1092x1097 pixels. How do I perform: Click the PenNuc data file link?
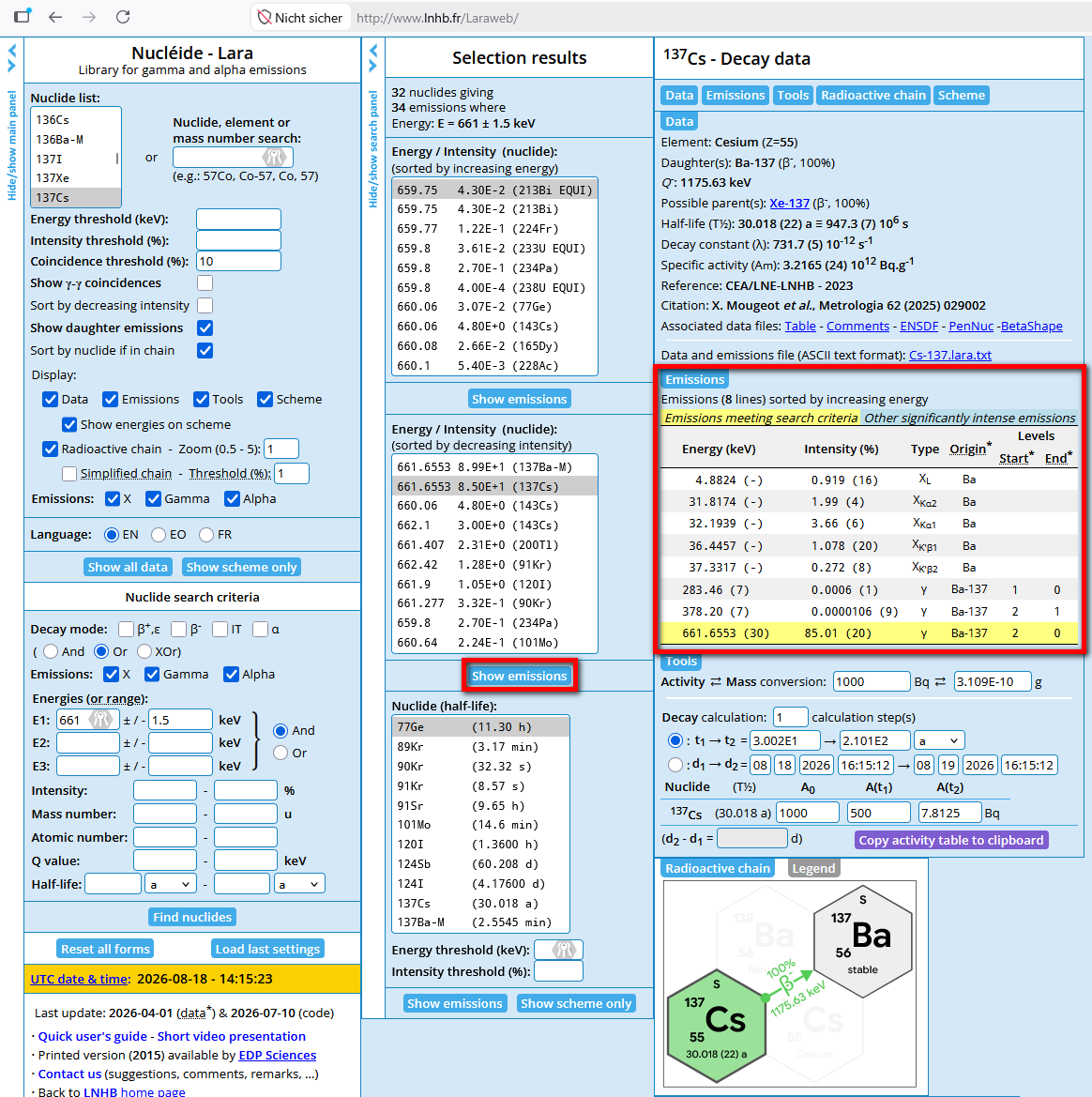click(x=971, y=326)
